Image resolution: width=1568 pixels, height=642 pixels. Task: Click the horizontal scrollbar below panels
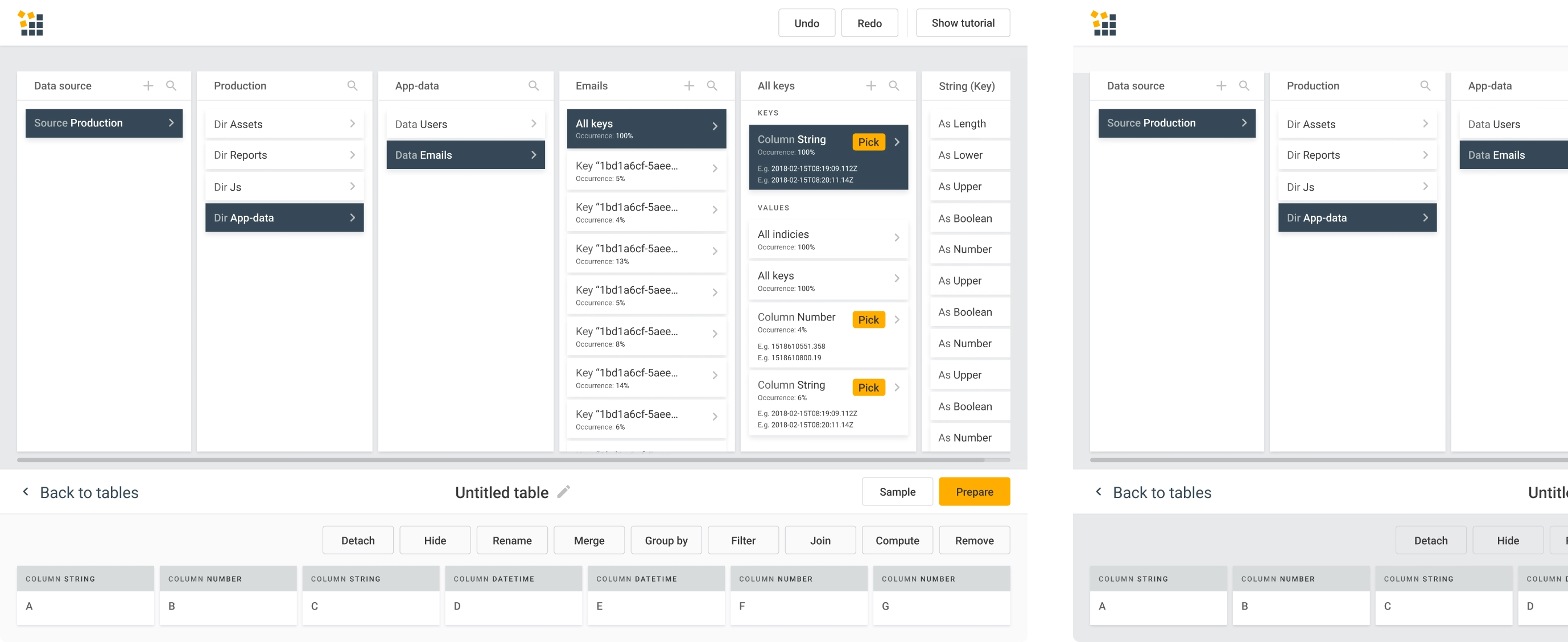pyautogui.click(x=513, y=460)
